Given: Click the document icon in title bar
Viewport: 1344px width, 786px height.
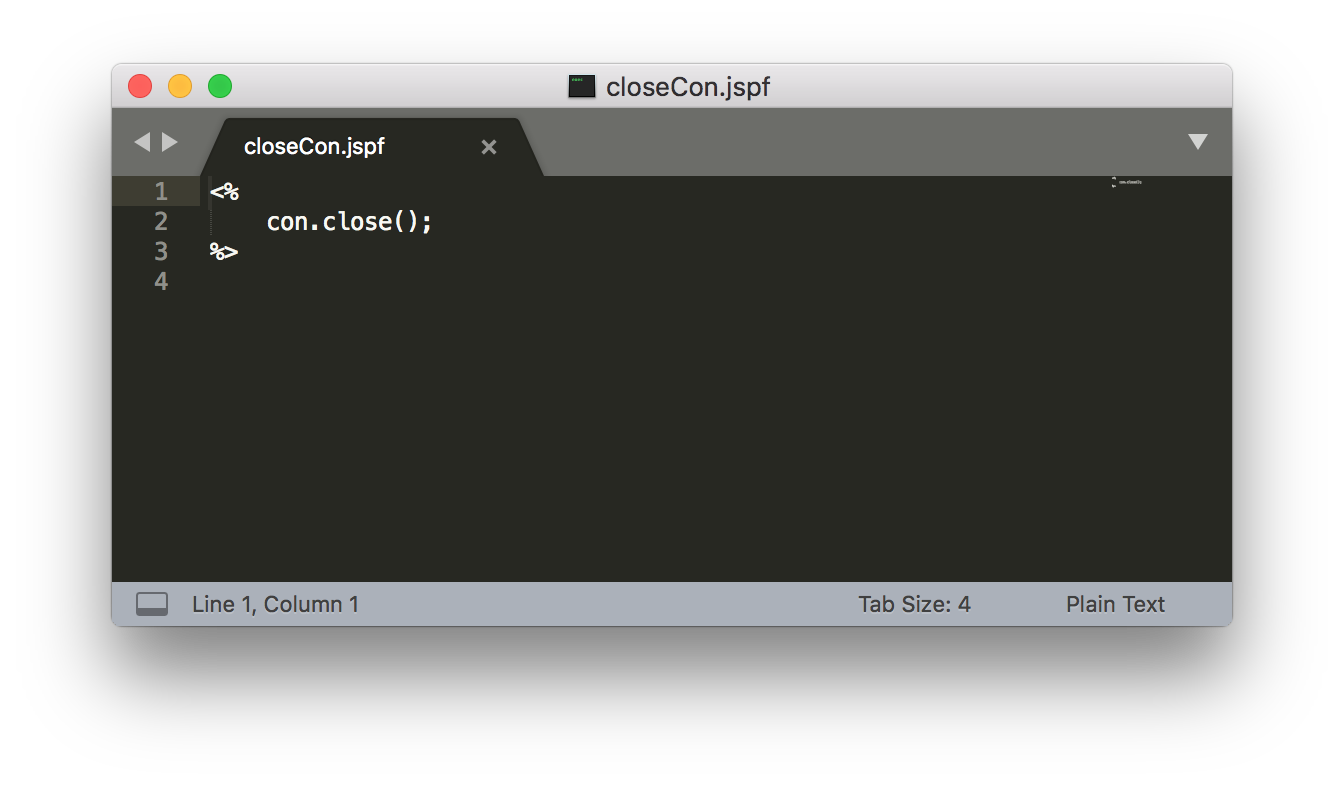Looking at the screenshot, I should [582, 86].
